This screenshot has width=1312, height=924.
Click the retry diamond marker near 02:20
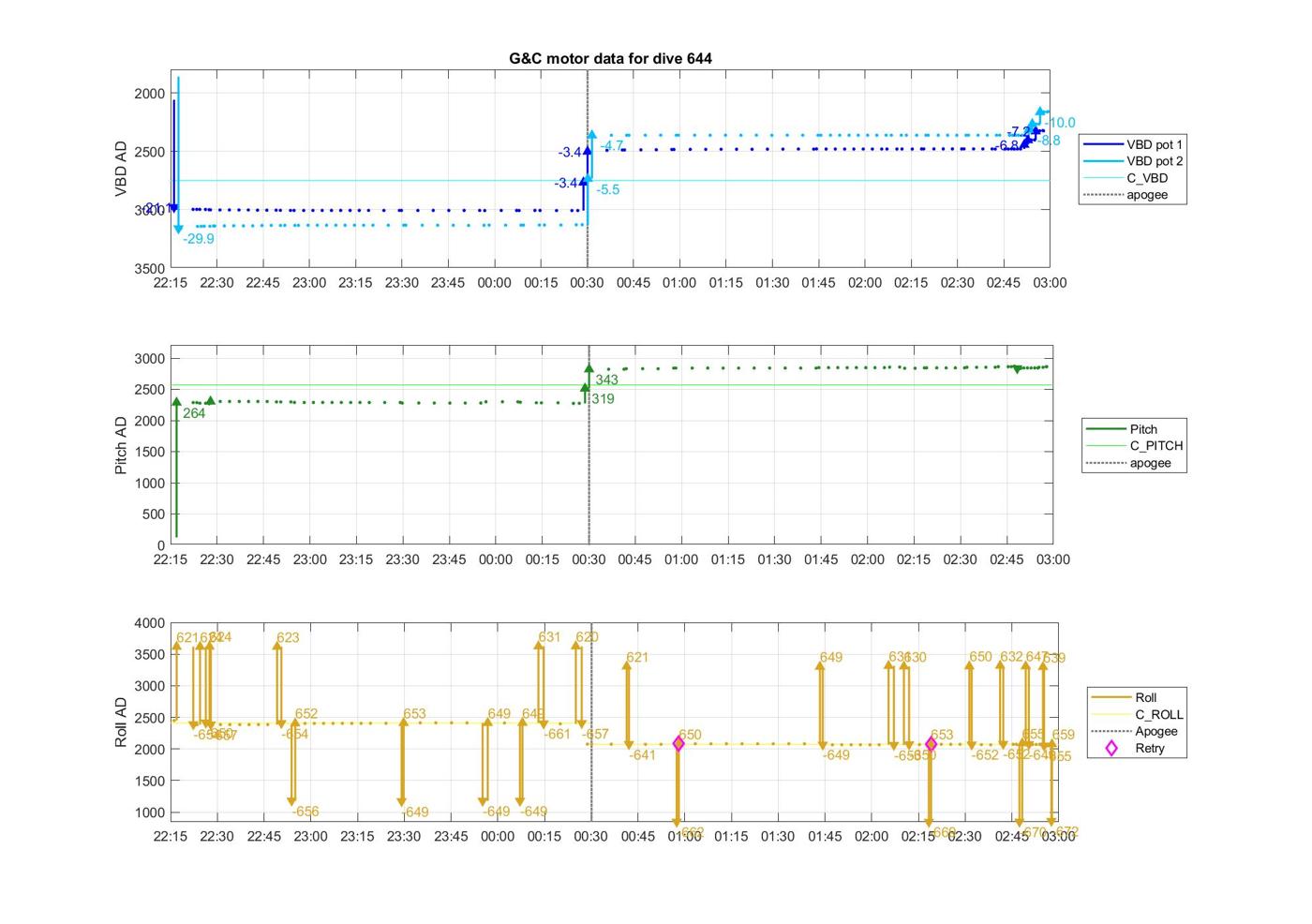point(931,744)
